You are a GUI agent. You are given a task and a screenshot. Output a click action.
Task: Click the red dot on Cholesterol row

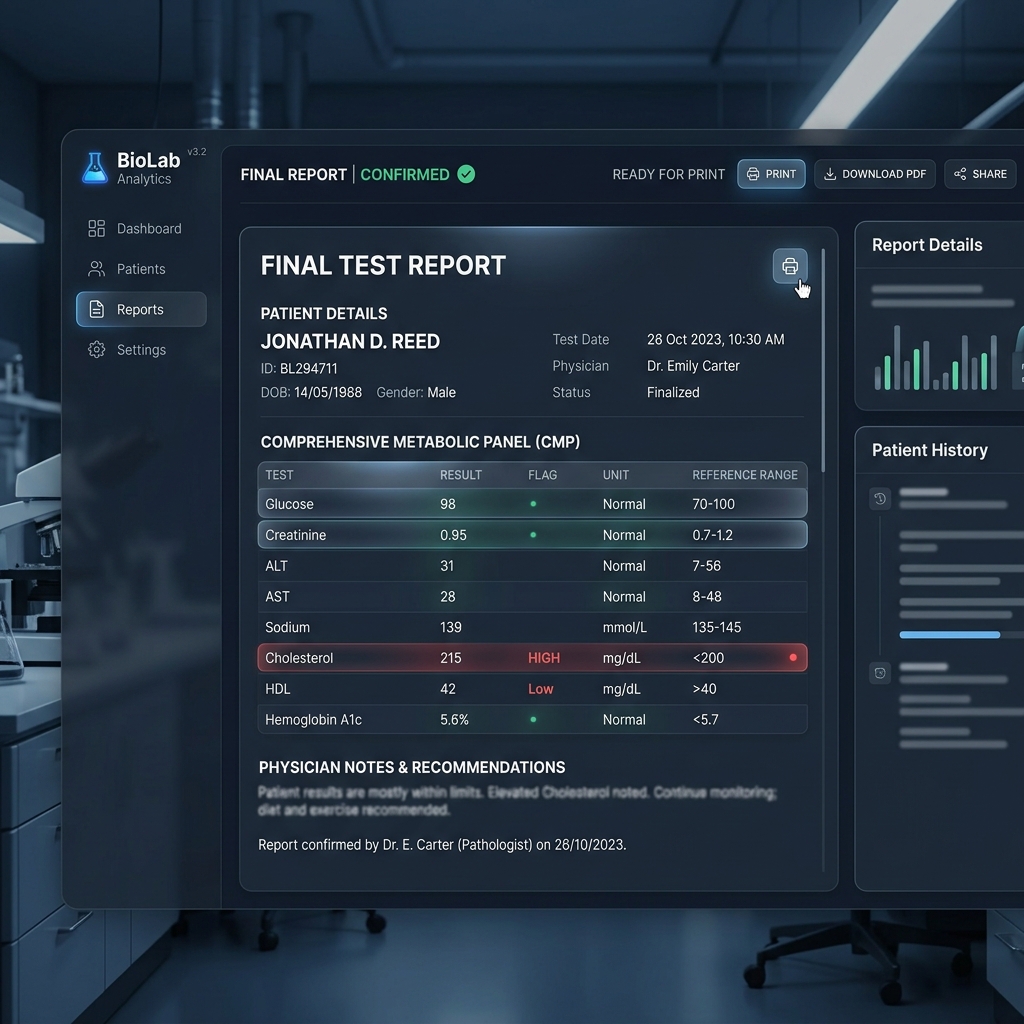pos(793,658)
